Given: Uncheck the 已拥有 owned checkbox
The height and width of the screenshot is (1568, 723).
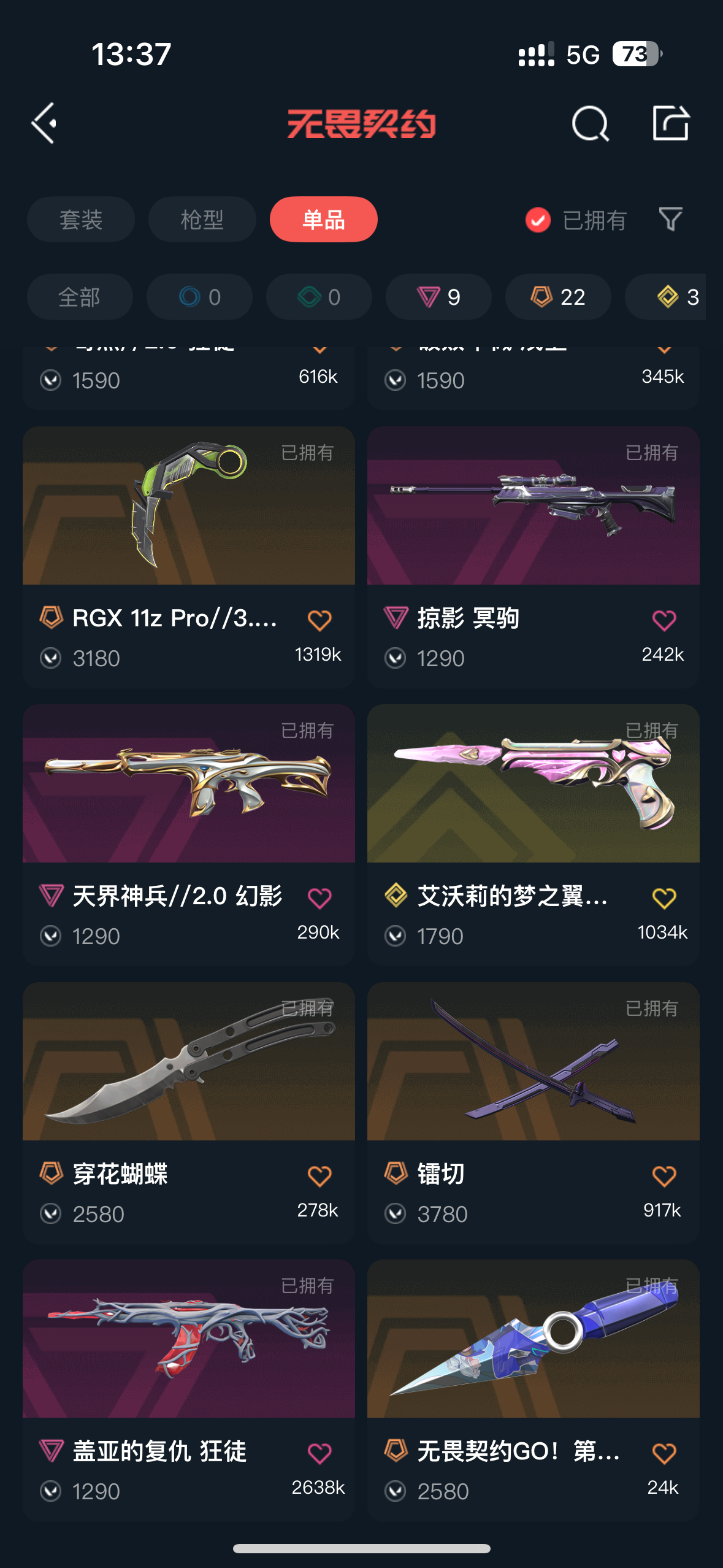Looking at the screenshot, I should [x=538, y=220].
